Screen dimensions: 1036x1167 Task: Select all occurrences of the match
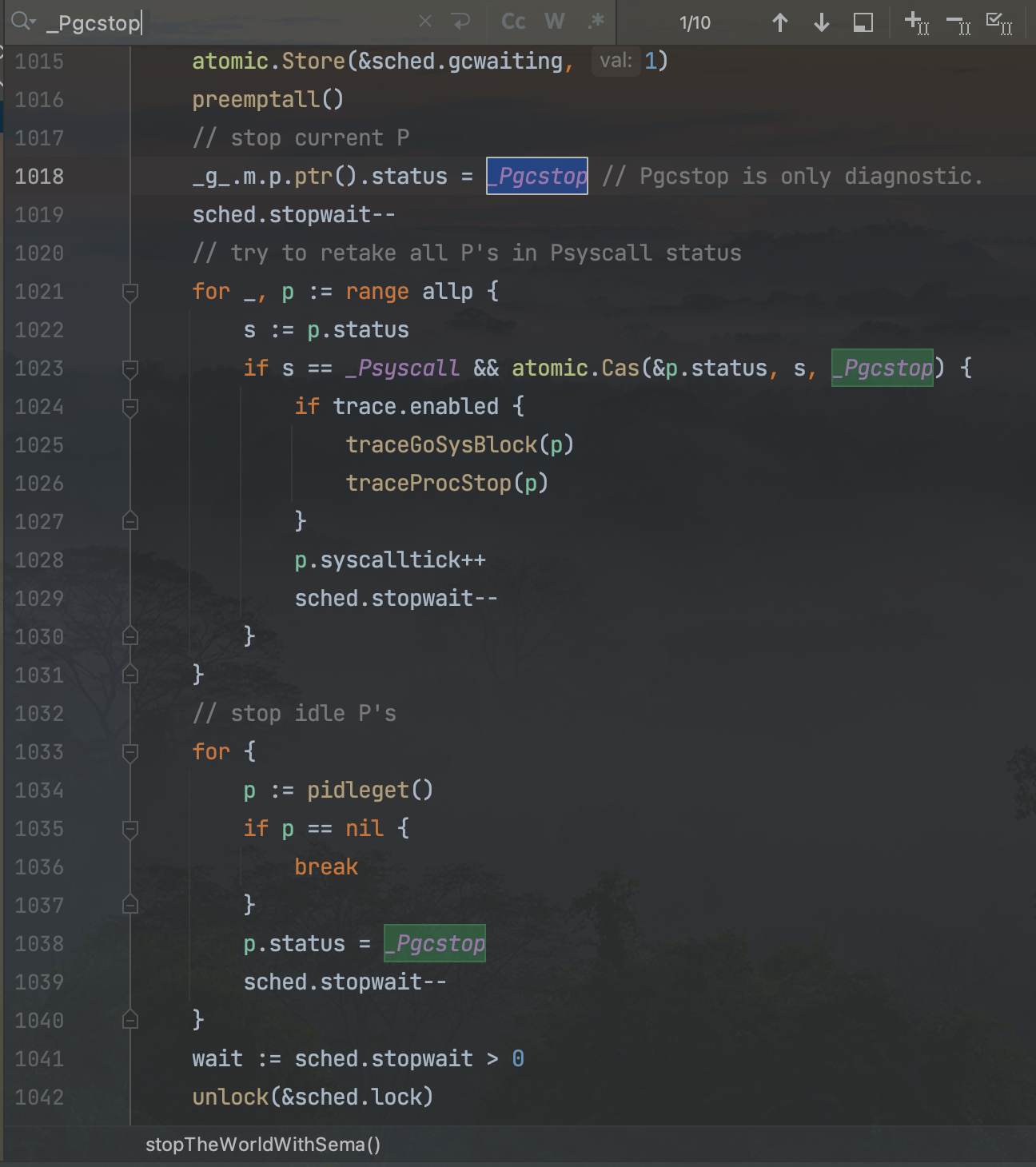point(999,22)
